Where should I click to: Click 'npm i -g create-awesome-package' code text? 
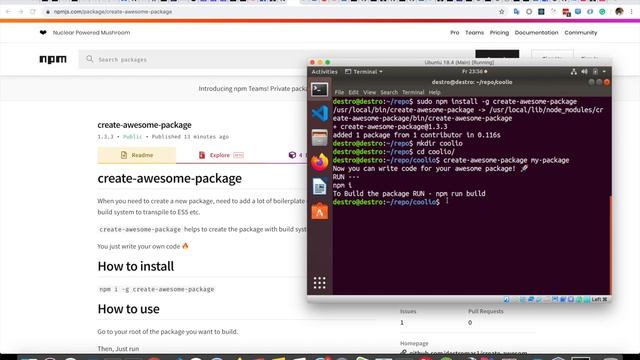[x=157, y=289]
